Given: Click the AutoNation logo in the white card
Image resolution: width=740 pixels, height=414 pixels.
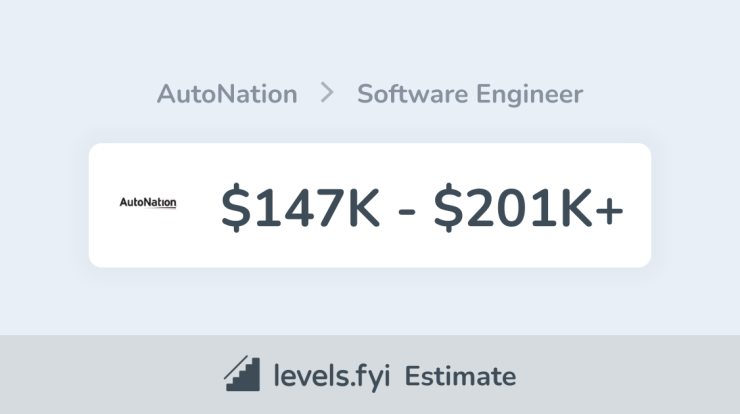Looking at the screenshot, I should click(x=148, y=203).
